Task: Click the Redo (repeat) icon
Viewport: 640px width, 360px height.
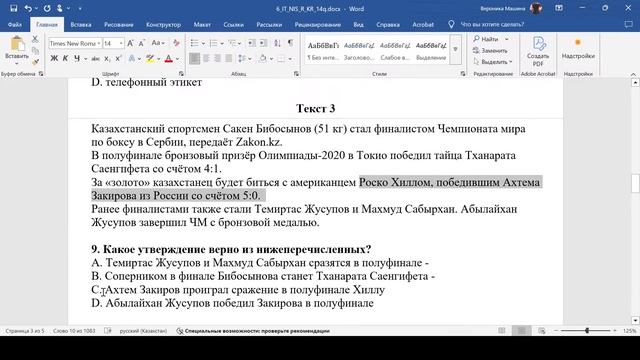Action: click(x=47, y=8)
